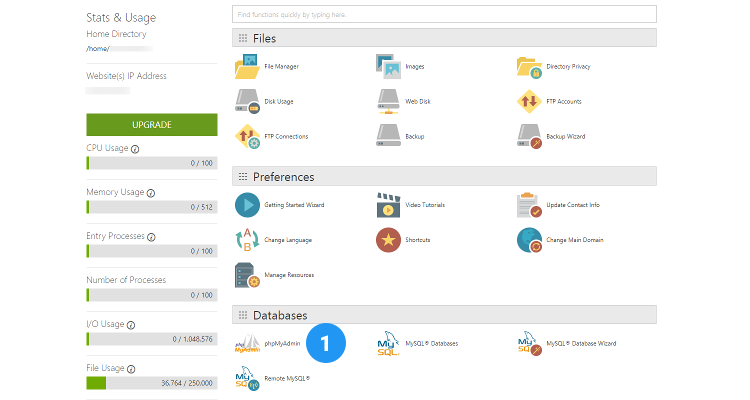Open the Disk Usage icon
750x400 pixels.
click(x=247, y=101)
